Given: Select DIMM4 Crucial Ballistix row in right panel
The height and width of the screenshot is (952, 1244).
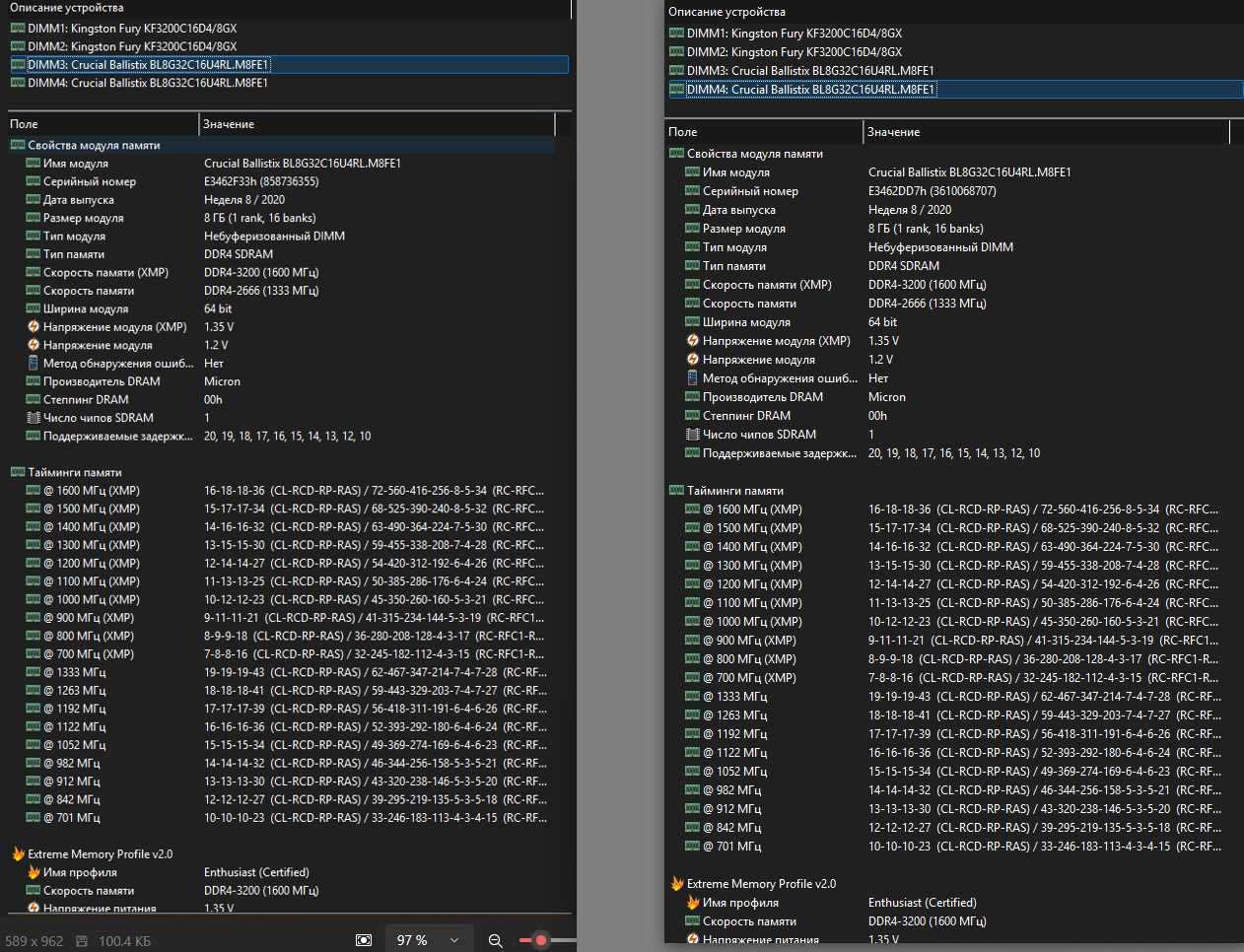Looking at the screenshot, I should (955, 90).
